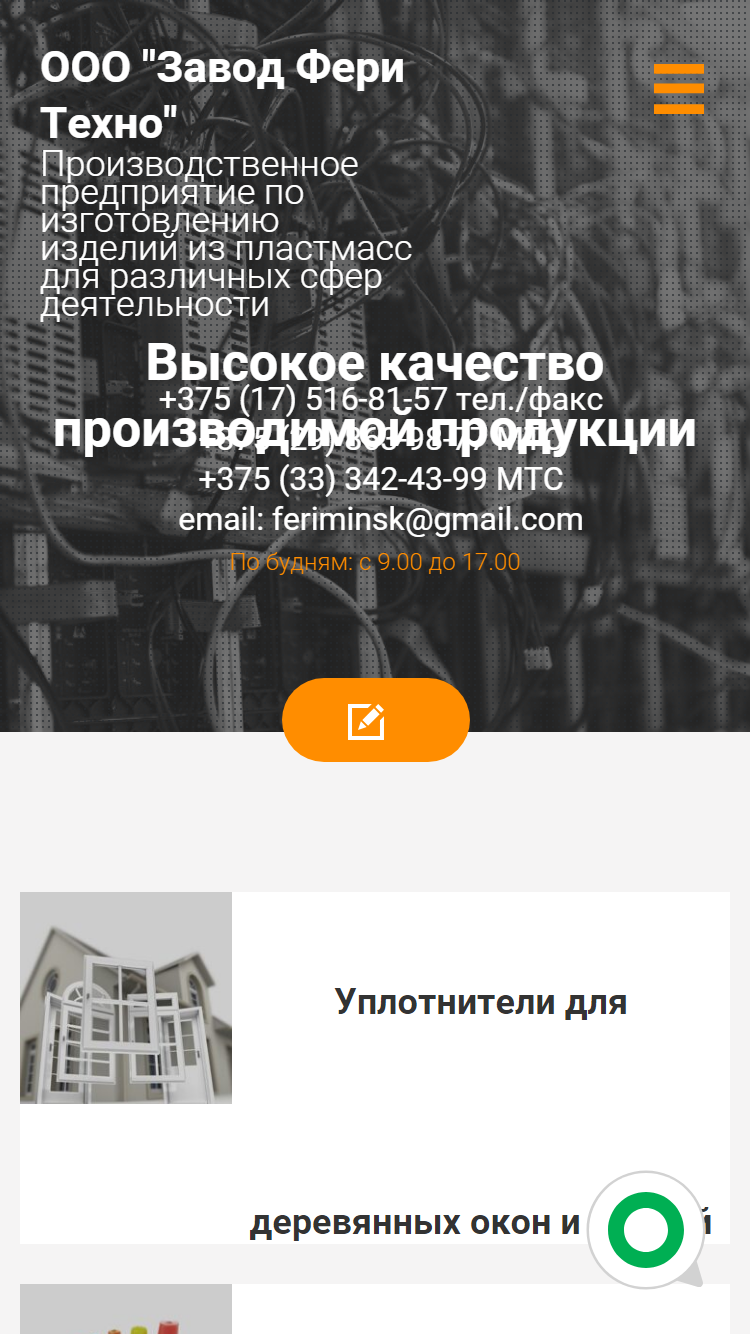Open the windows product thumbnail image
Viewport: 750px width, 1334px height.
[126, 998]
